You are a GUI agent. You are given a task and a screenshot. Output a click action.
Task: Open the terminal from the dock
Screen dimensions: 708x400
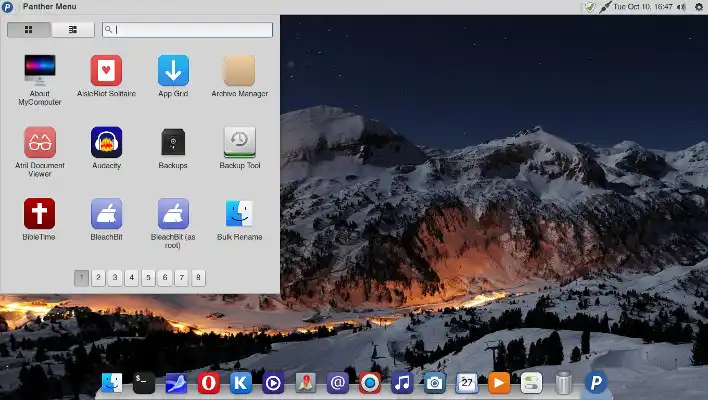(144, 382)
